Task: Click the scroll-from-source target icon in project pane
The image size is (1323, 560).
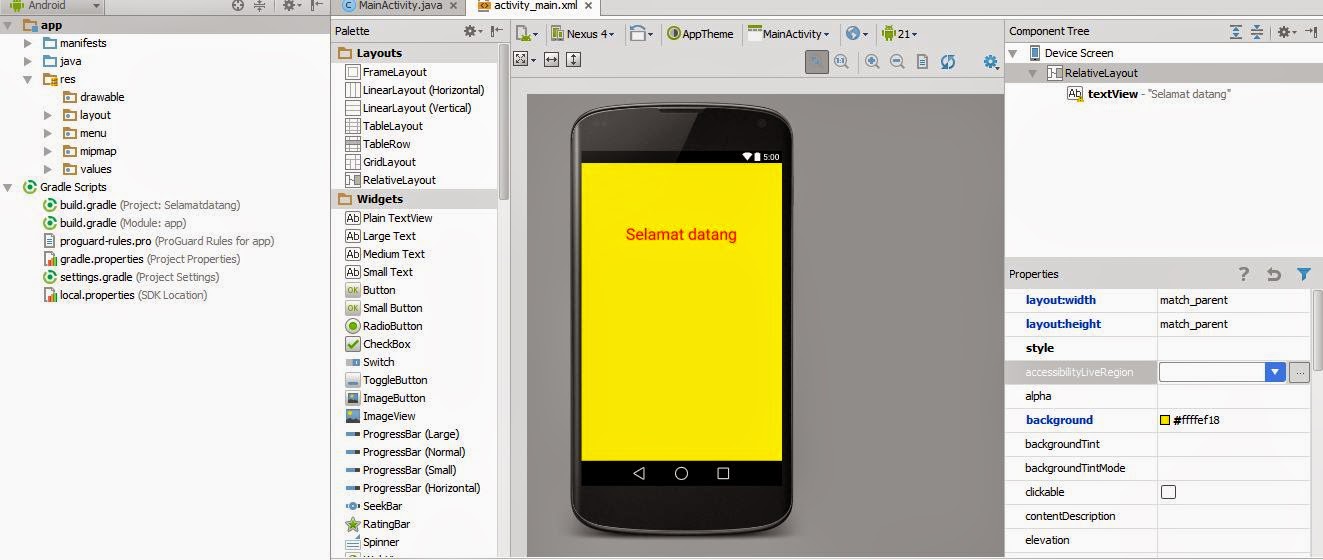Action: (x=238, y=6)
